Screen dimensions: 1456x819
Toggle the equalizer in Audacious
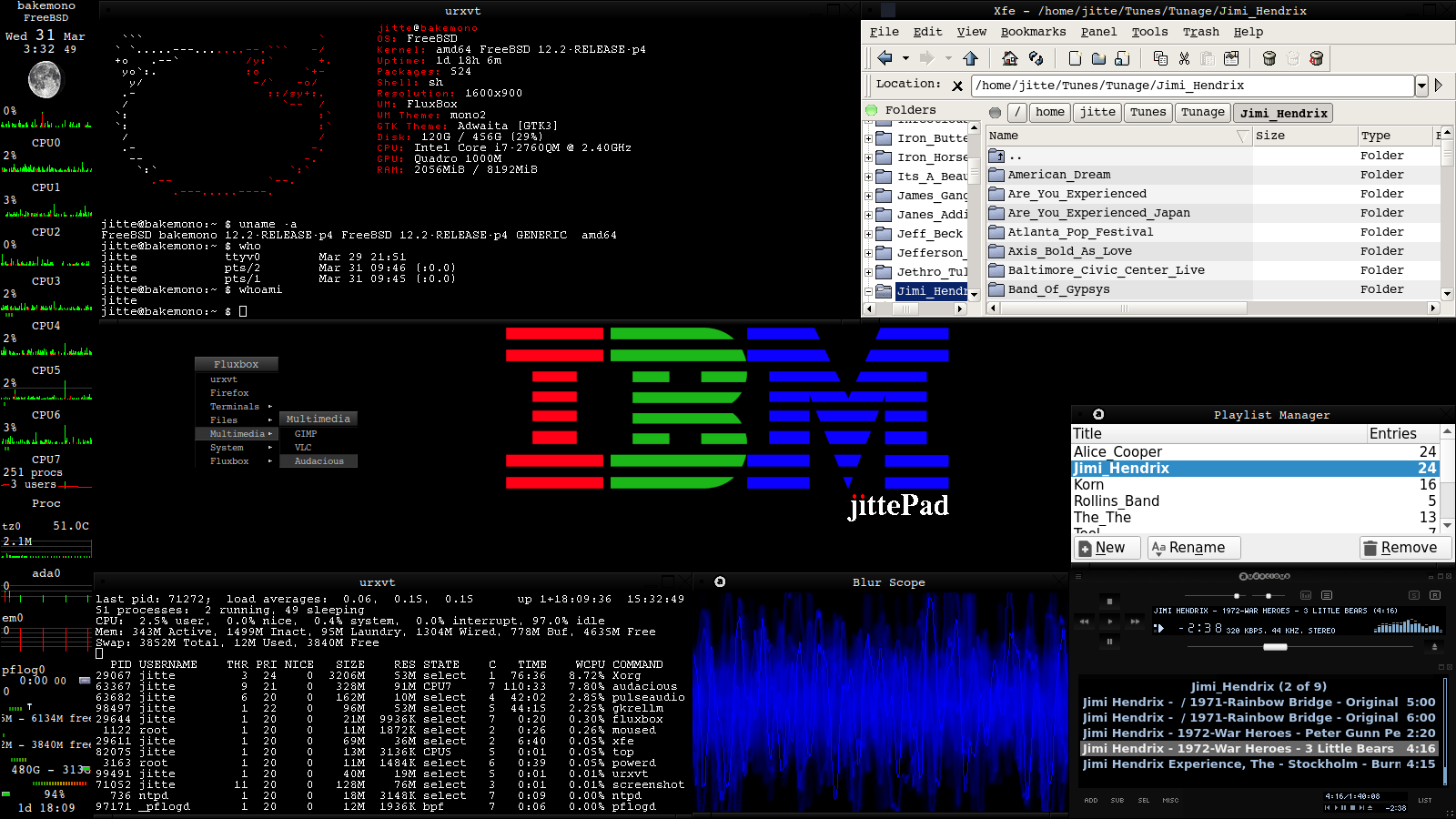1306,595
